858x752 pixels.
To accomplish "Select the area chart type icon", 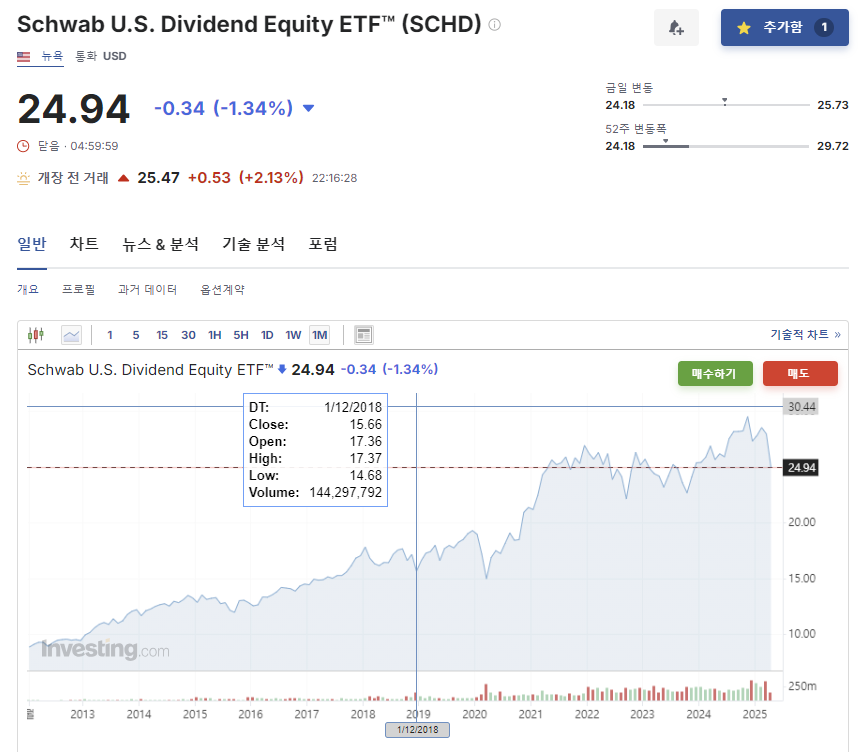I will [x=71, y=335].
